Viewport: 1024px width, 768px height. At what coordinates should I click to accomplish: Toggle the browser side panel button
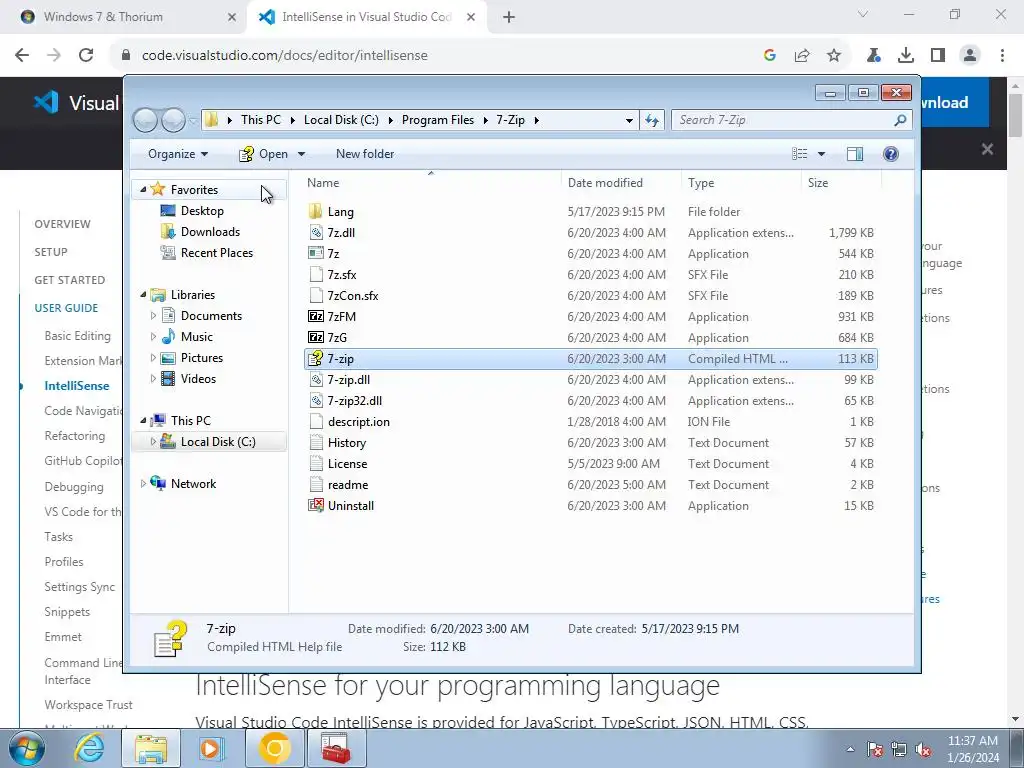938,56
